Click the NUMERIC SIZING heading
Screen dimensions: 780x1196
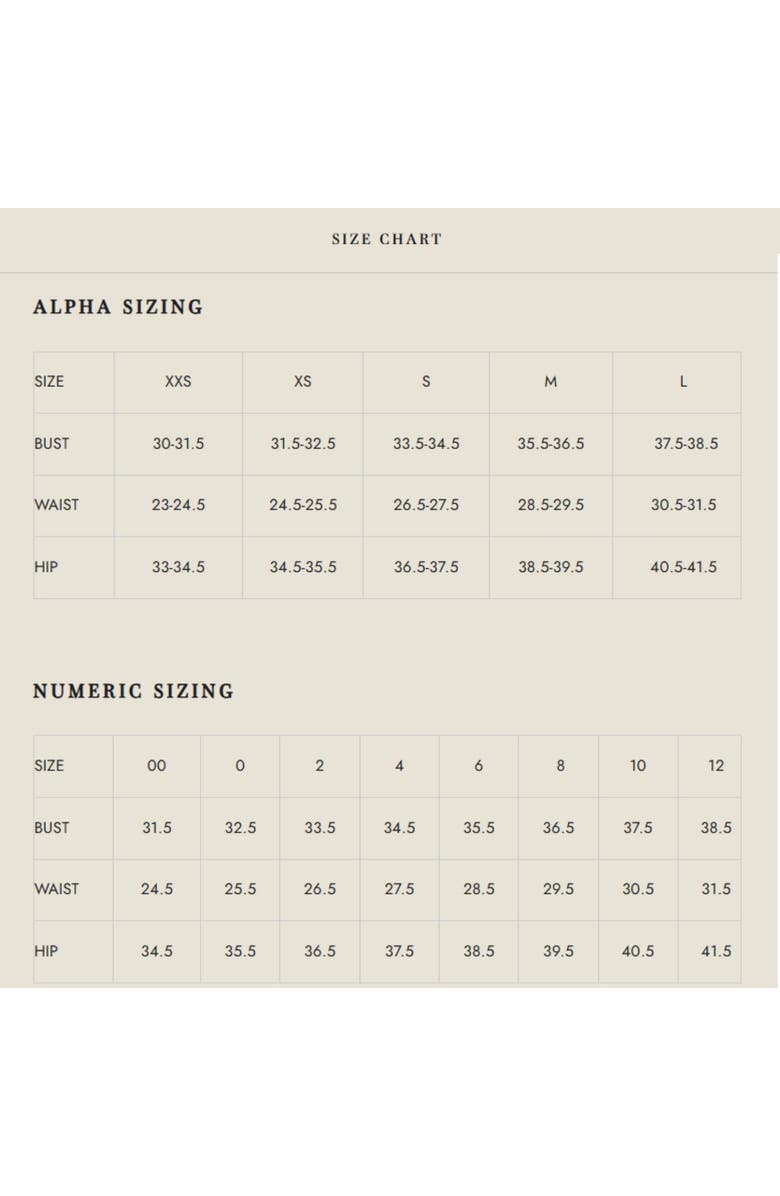coord(133,691)
